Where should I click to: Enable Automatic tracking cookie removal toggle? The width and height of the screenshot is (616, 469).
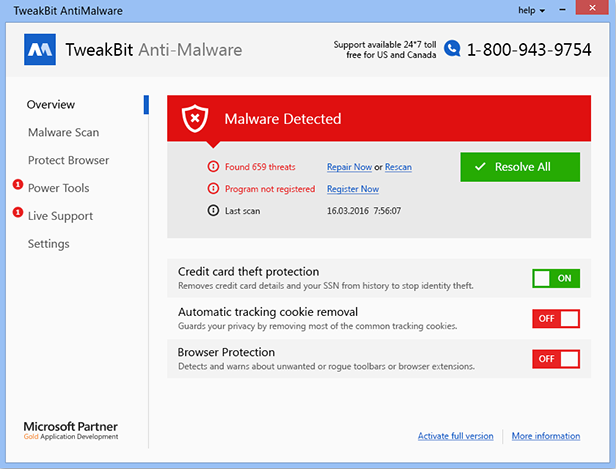point(556,319)
